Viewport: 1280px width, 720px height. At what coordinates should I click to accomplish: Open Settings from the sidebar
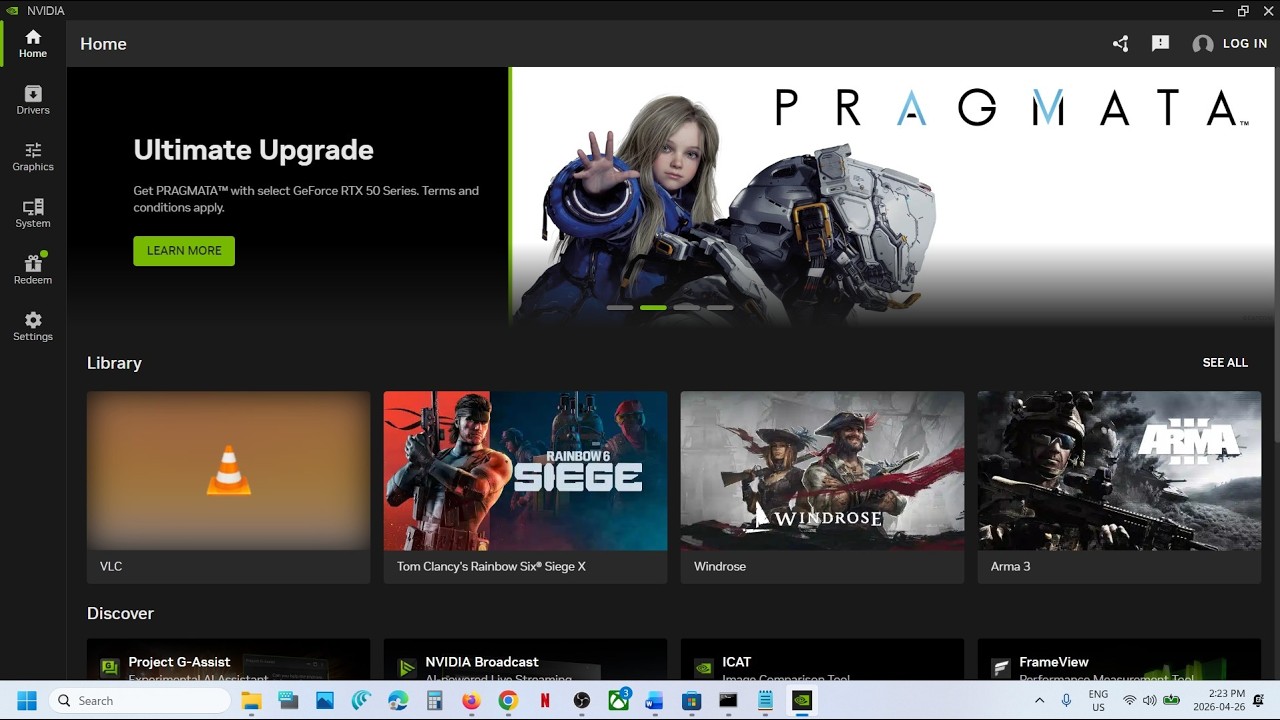pyautogui.click(x=33, y=326)
